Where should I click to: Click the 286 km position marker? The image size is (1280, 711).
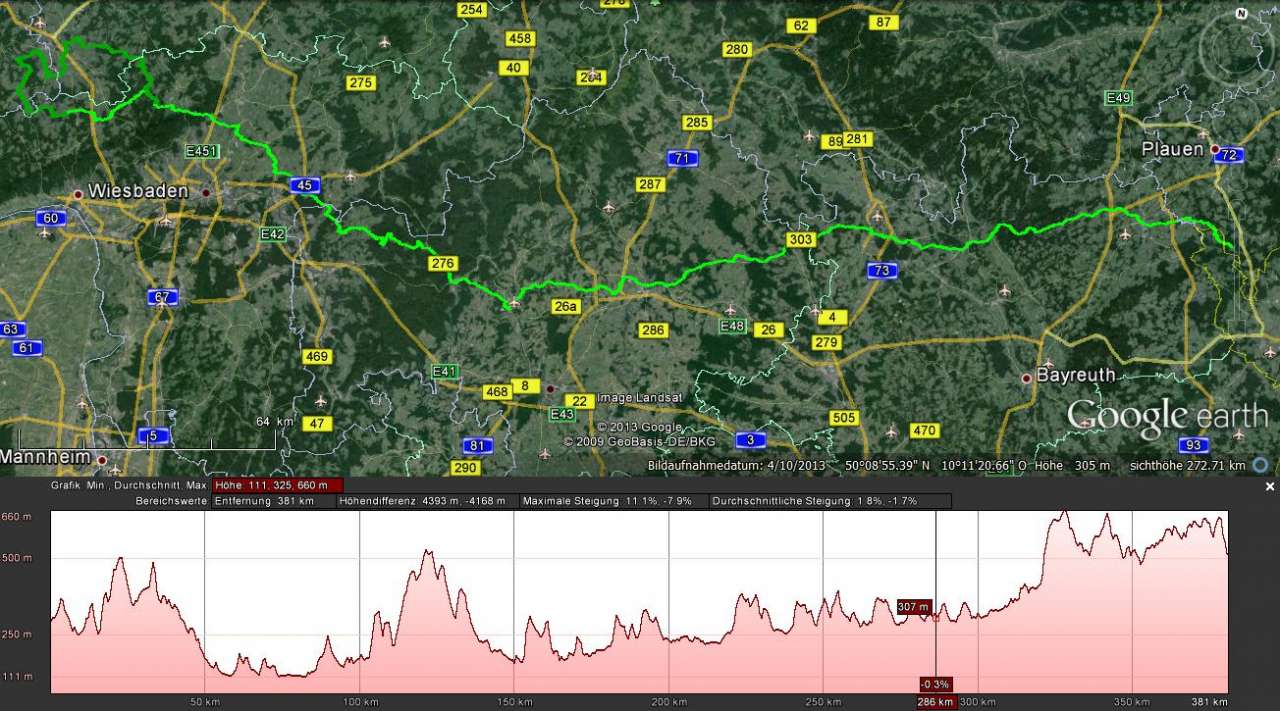[936, 702]
